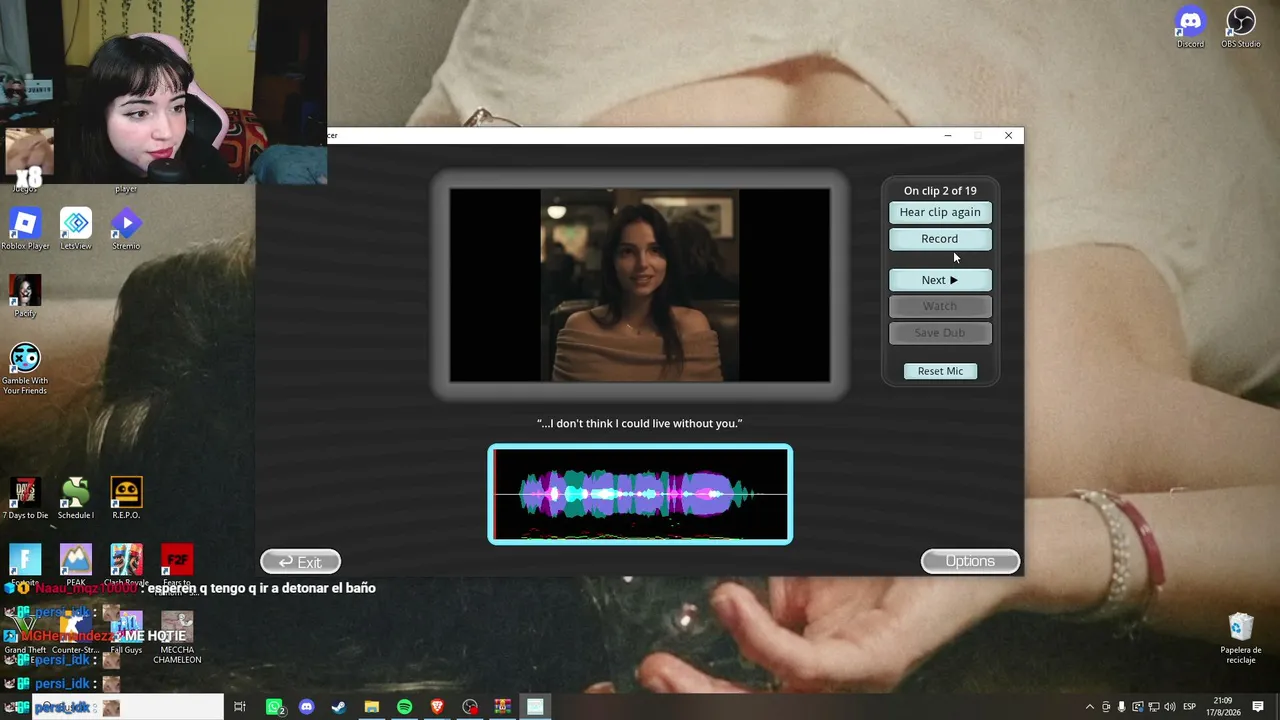Screen dimensions: 1280x720
Task: Replay audio with Hear clip again
Action: click(940, 212)
